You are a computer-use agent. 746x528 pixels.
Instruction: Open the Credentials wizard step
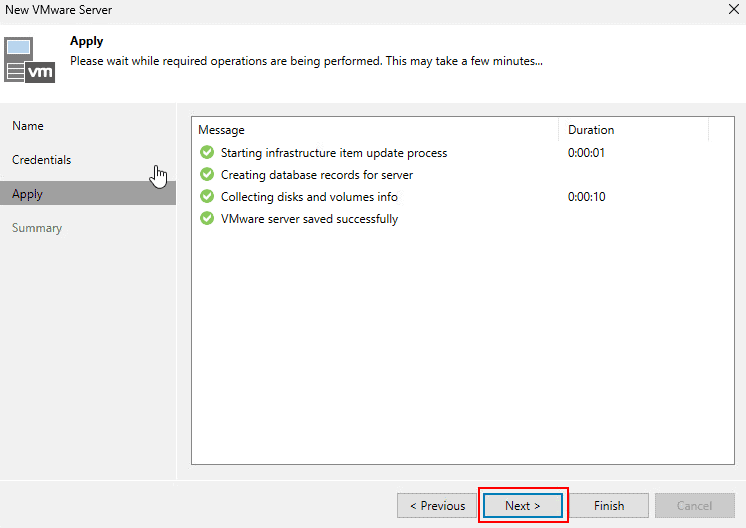point(41,160)
